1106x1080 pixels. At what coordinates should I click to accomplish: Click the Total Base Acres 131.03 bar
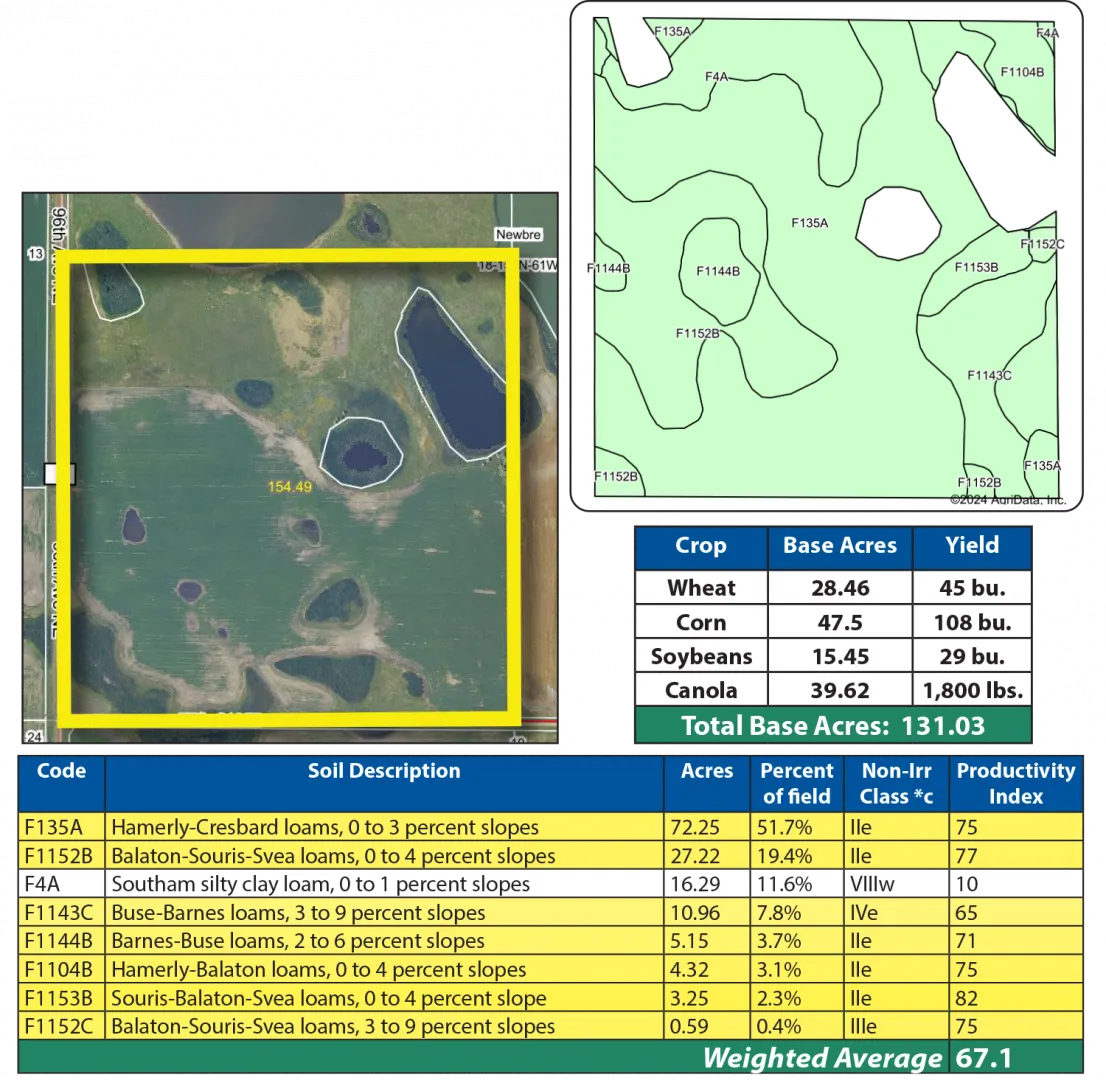832,726
